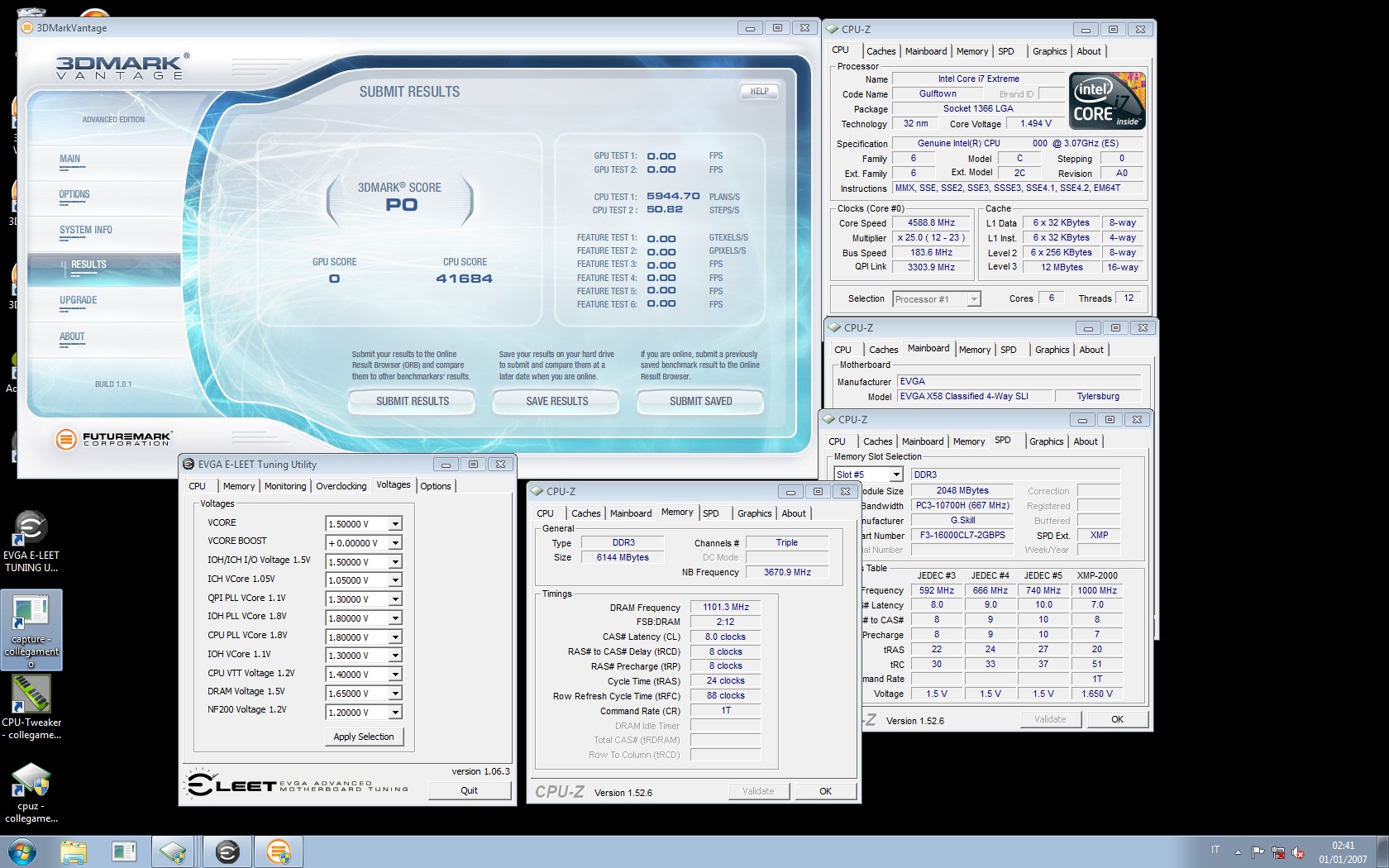Click the DRAM Frequency value field

pyautogui.click(x=726, y=607)
